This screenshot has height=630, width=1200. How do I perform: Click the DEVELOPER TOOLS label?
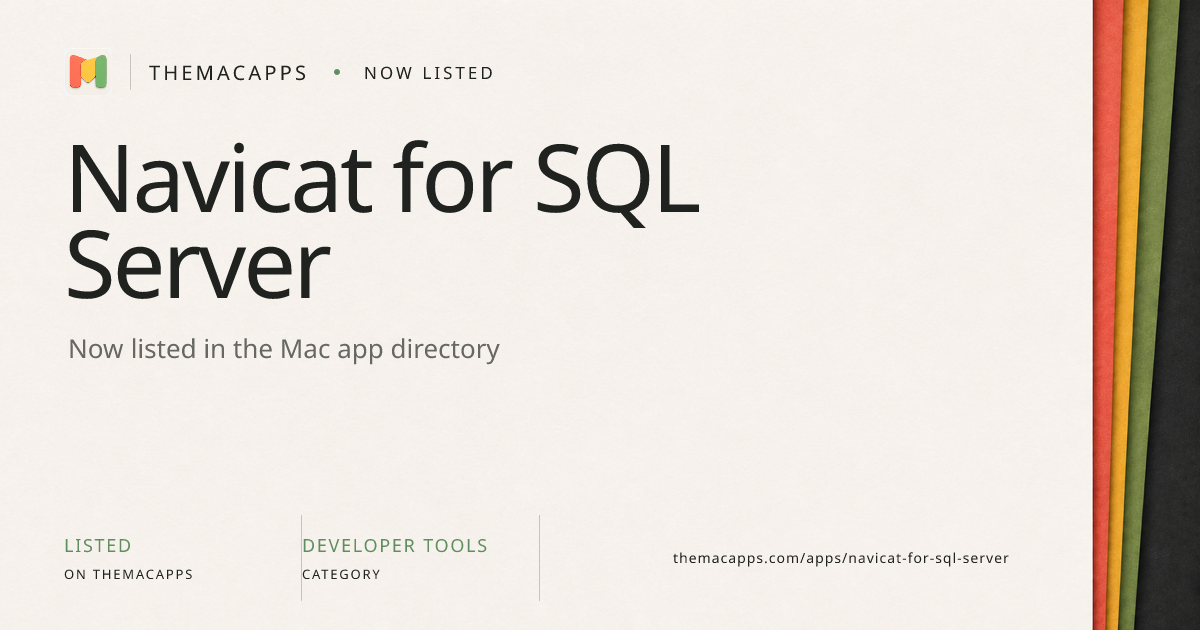[x=395, y=546]
